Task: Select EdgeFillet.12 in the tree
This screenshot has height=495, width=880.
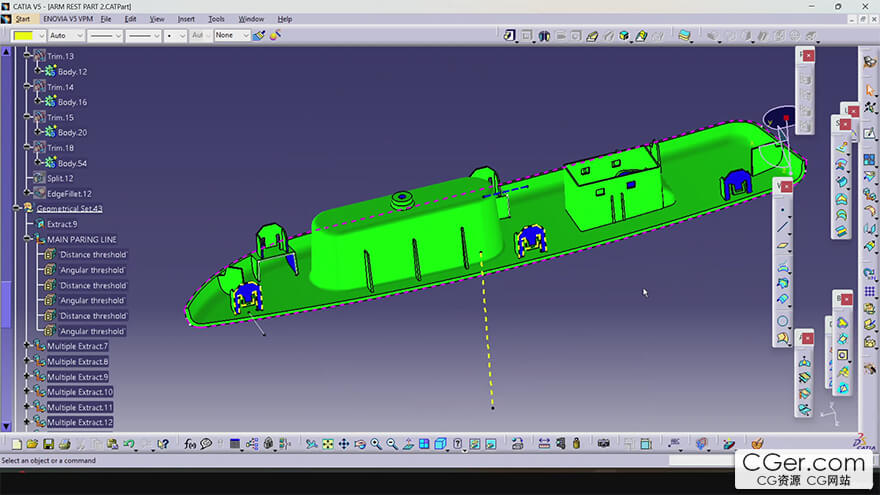Action: pyautogui.click(x=69, y=193)
